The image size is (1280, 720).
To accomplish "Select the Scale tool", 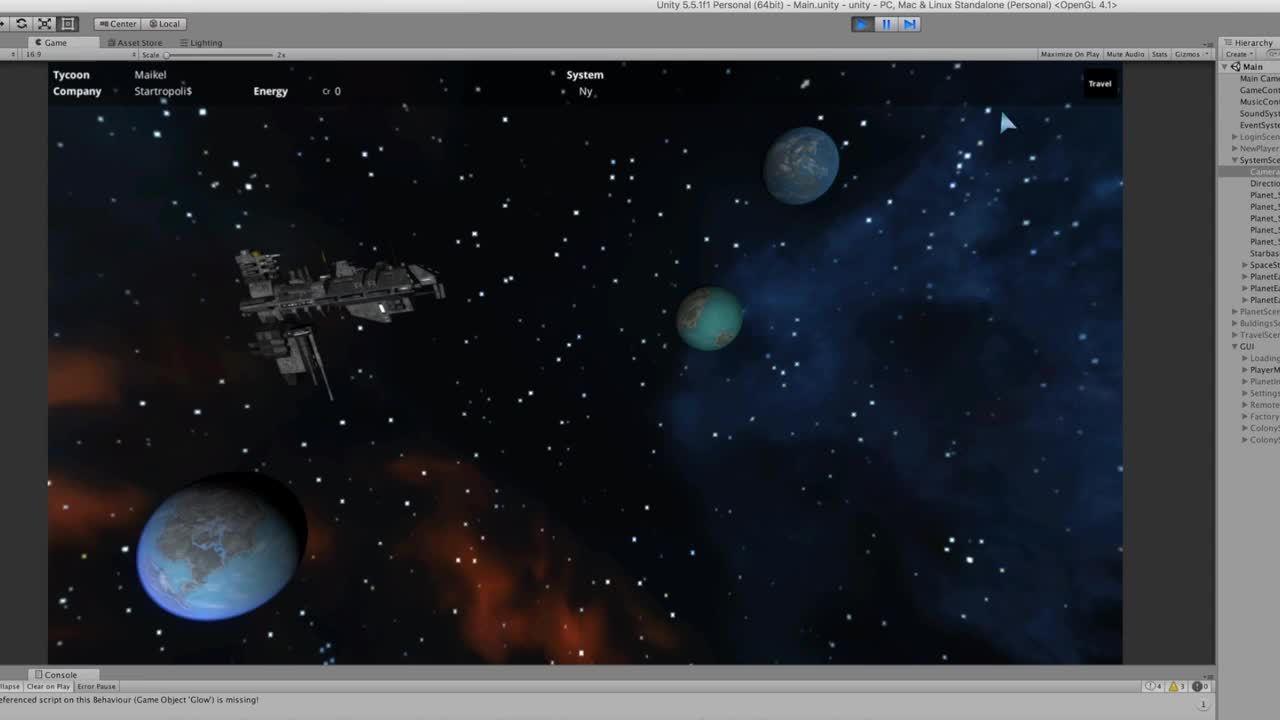I will click(x=44, y=23).
